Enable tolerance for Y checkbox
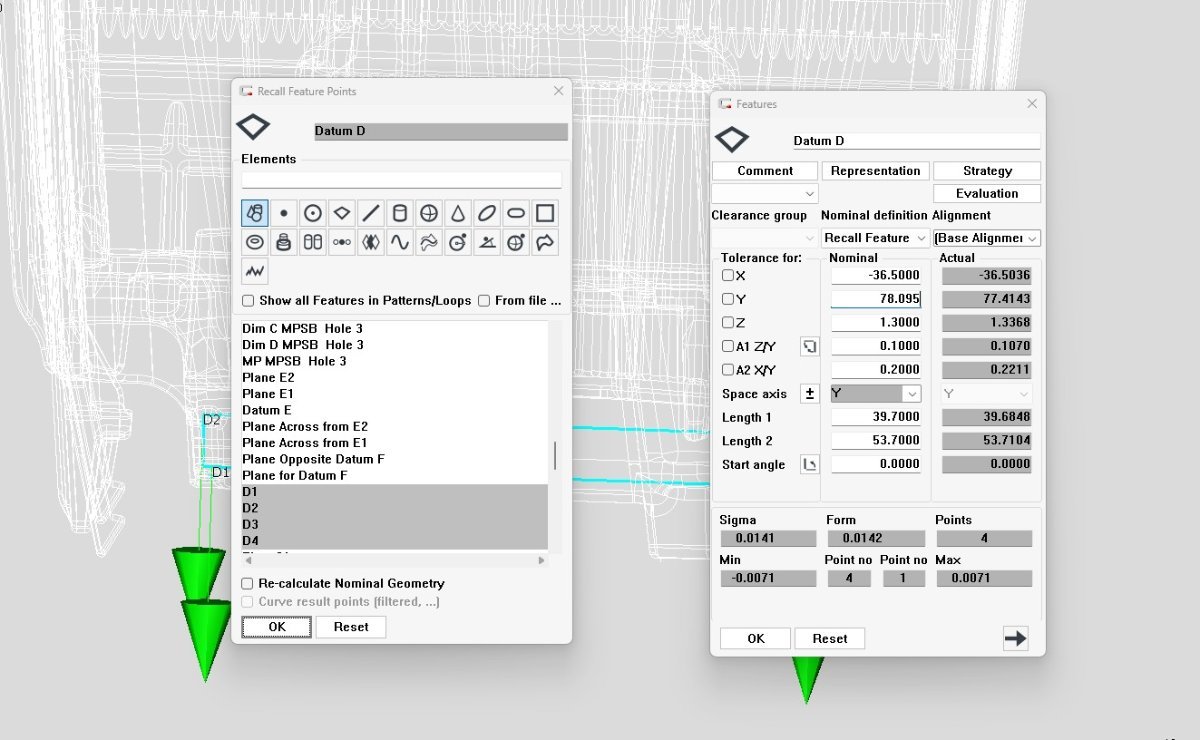 pos(728,299)
